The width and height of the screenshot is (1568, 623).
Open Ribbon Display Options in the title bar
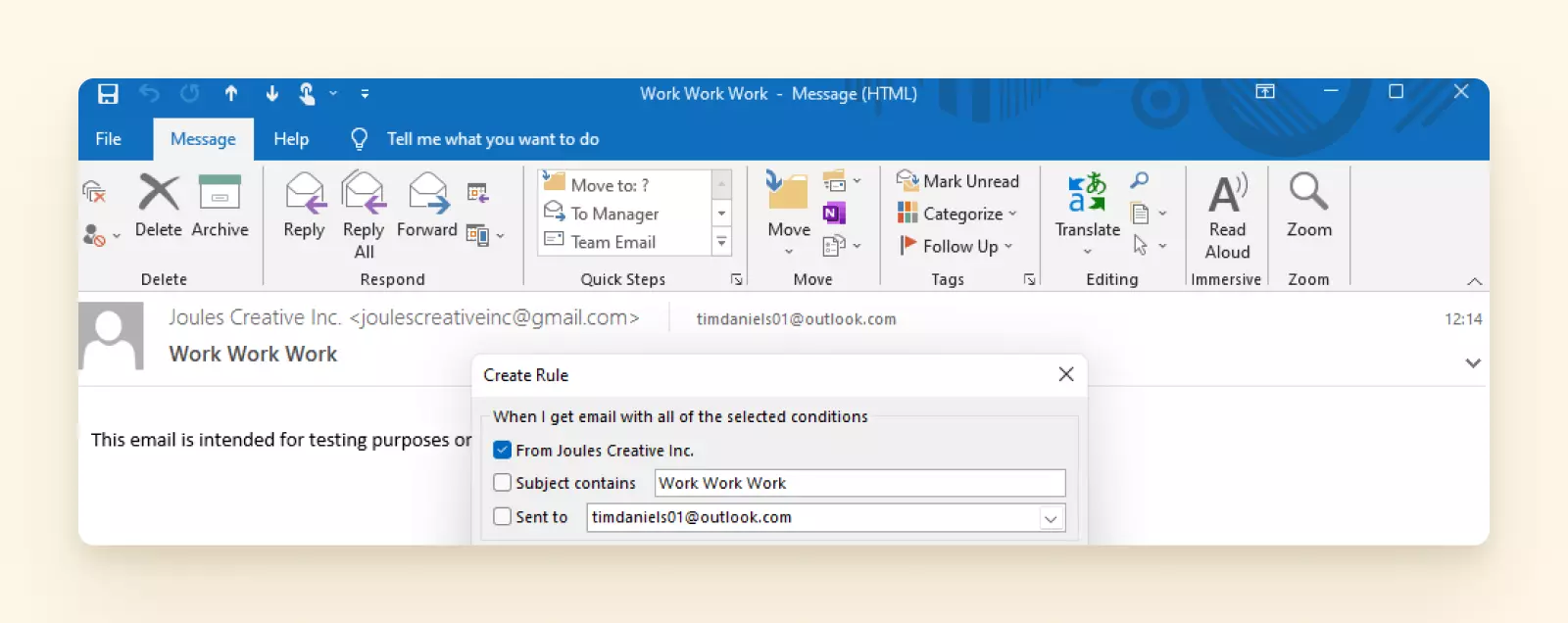1265,91
